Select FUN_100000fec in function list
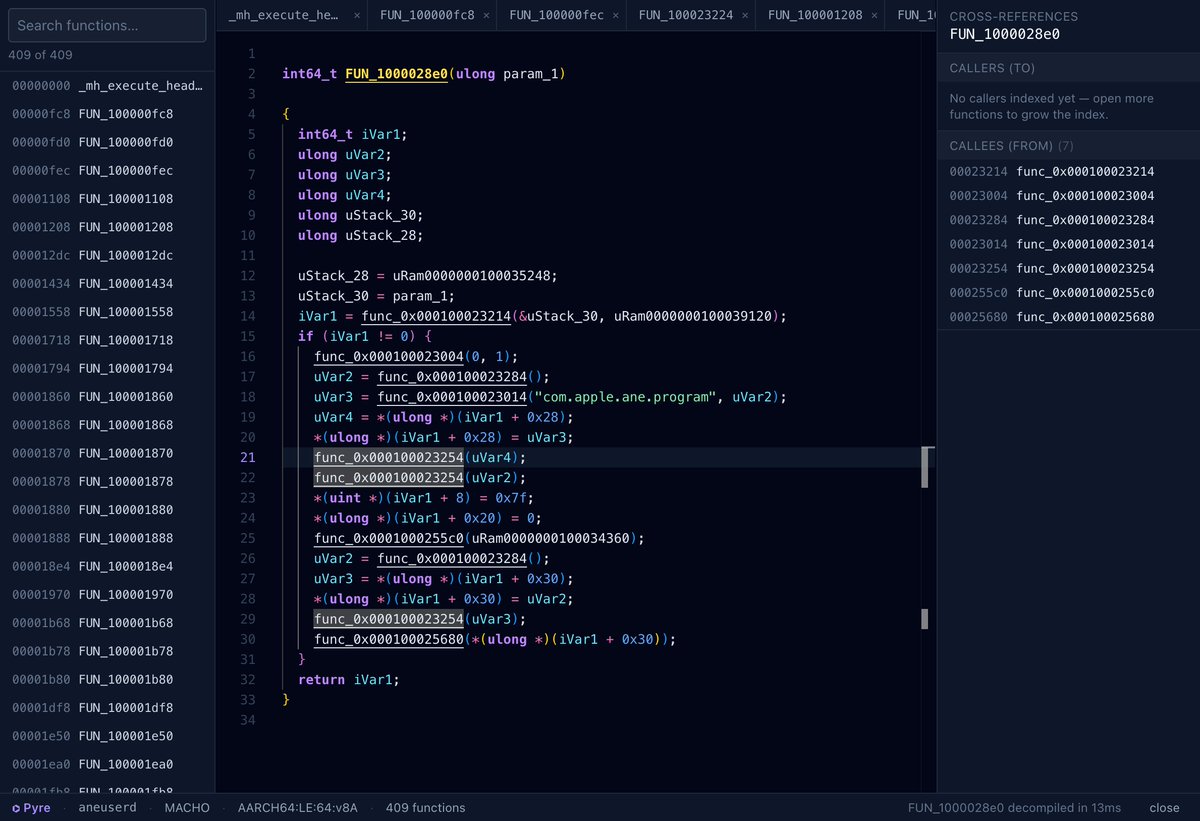This screenshot has width=1200, height=821. pos(107,171)
